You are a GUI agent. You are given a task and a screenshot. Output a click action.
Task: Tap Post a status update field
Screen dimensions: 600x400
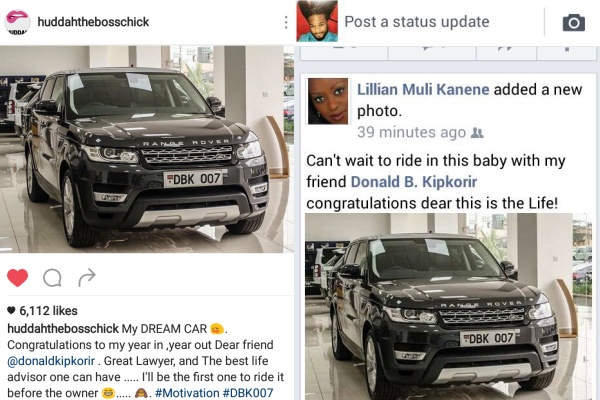click(x=417, y=22)
